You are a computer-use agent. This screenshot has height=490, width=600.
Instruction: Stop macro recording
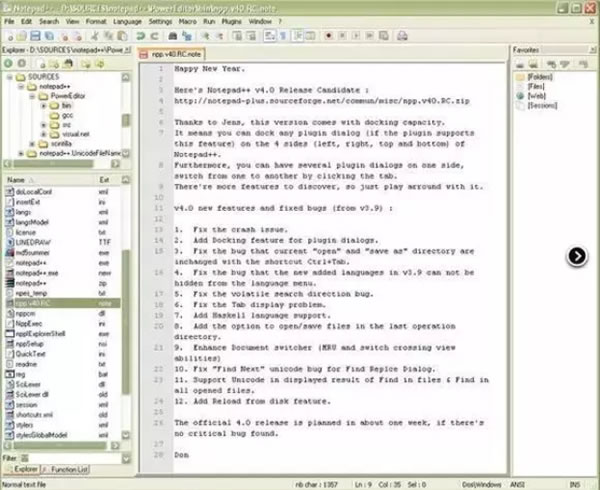pyautogui.click(x=342, y=36)
